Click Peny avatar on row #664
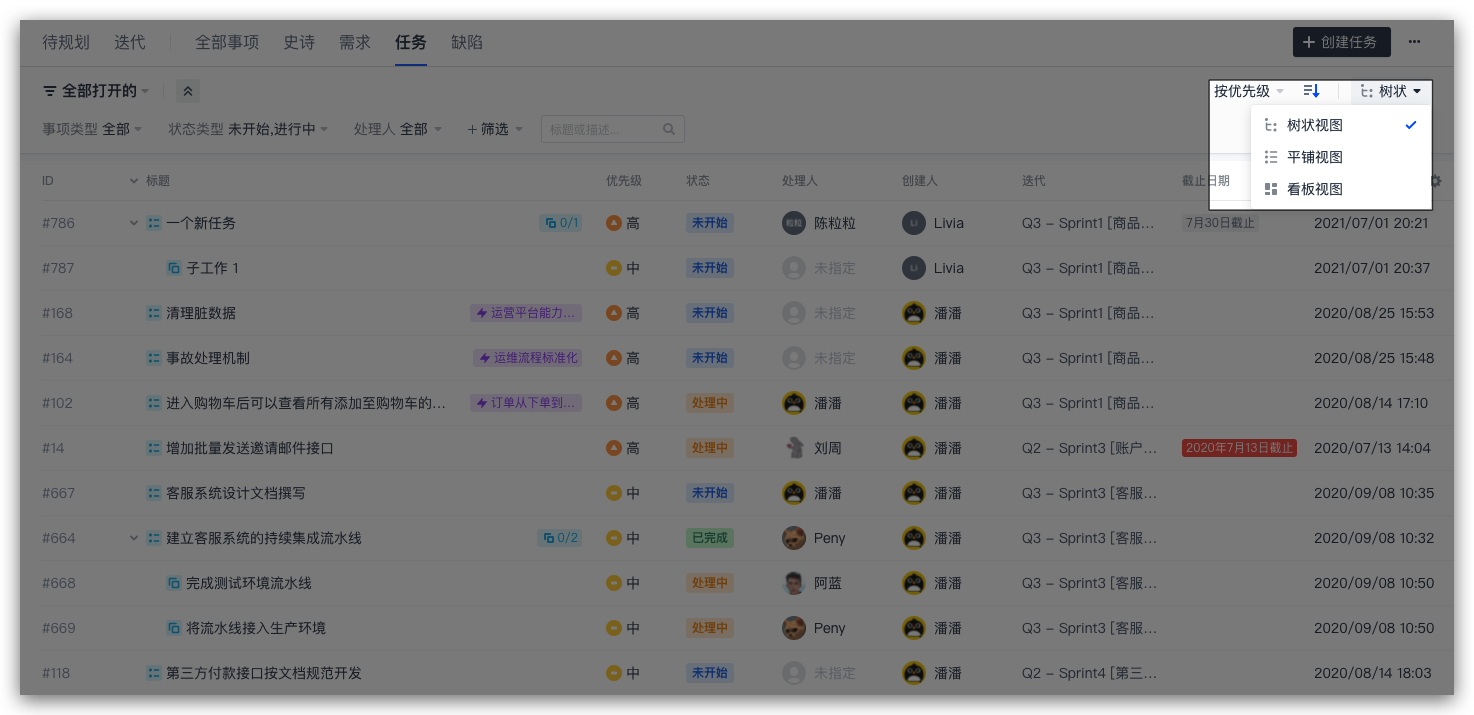This screenshot has height=715, width=1474. 794,538
